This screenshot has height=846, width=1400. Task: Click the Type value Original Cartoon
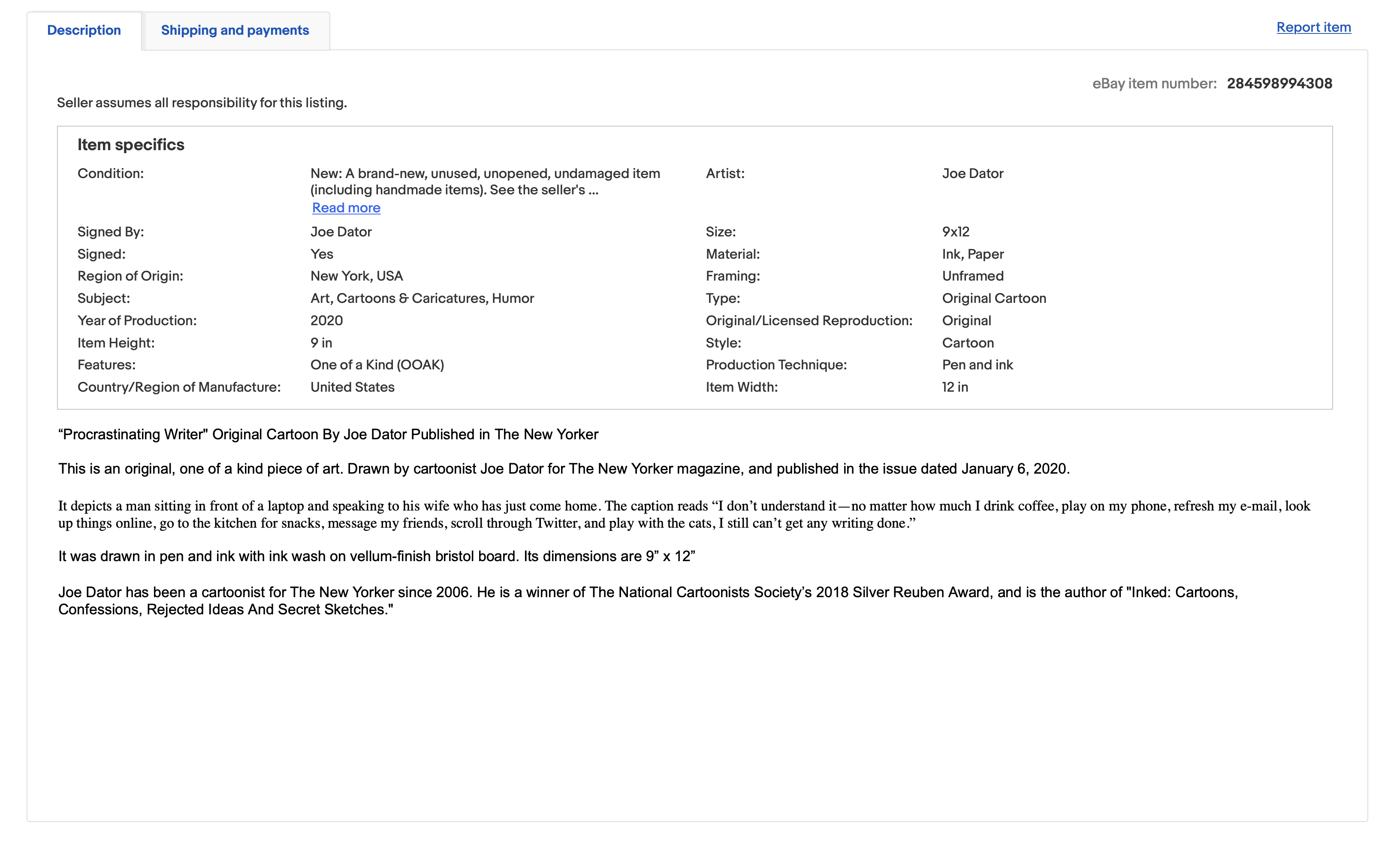click(993, 298)
